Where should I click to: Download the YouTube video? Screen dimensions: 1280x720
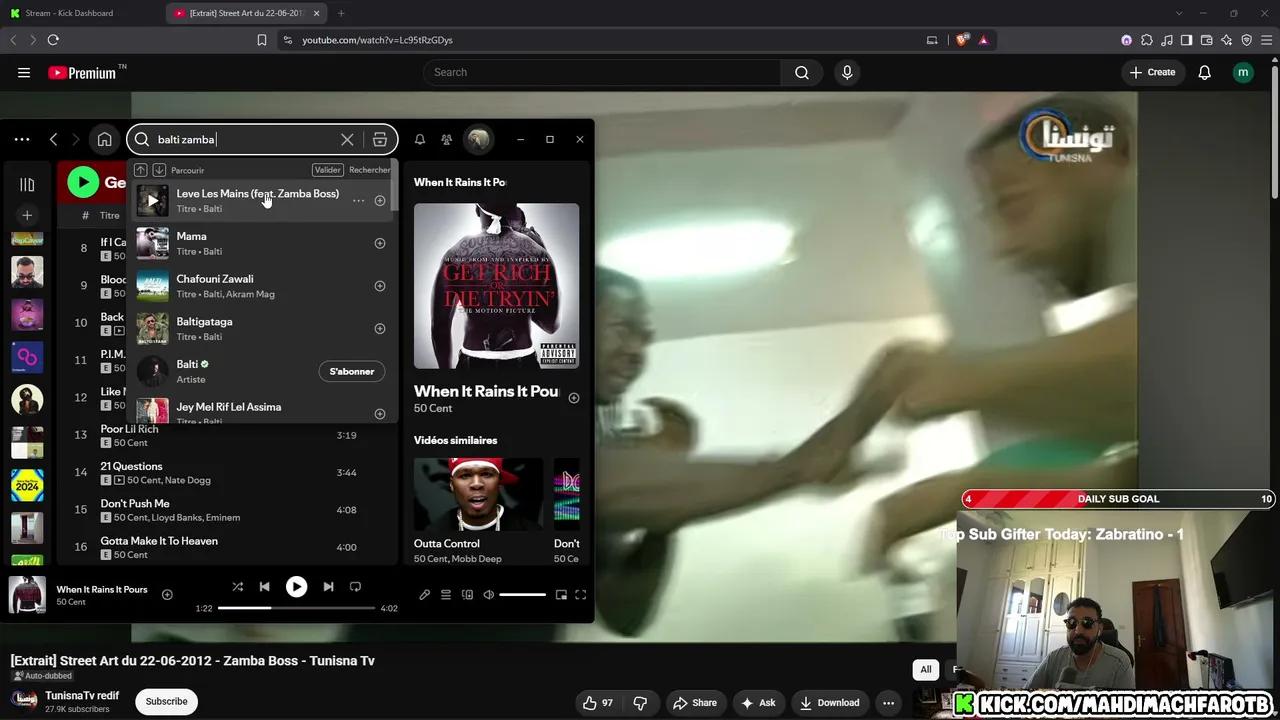(x=830, y=703)
